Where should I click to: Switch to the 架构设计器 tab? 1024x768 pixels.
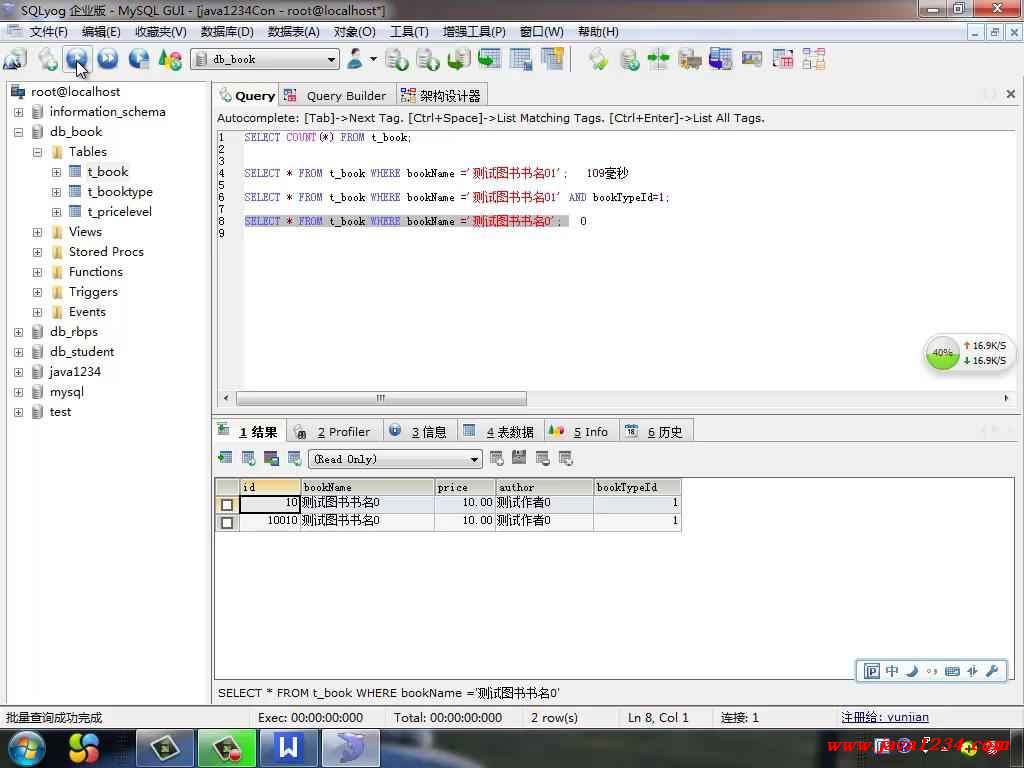441,96
